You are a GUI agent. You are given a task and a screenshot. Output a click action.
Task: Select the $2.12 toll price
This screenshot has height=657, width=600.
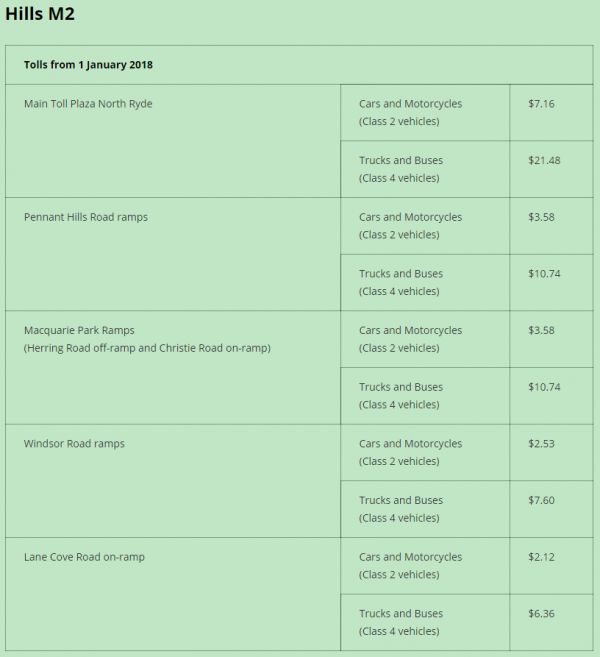pos(541,557)
